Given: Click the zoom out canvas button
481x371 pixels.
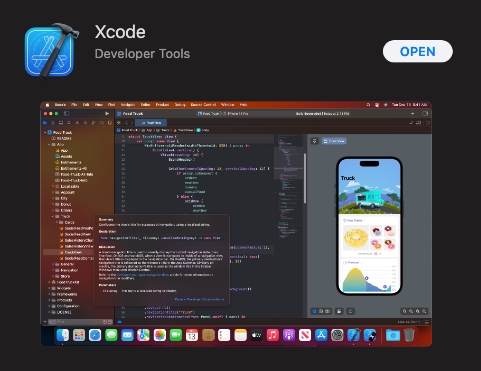Looking at the screenshot, I should (404, 311).
